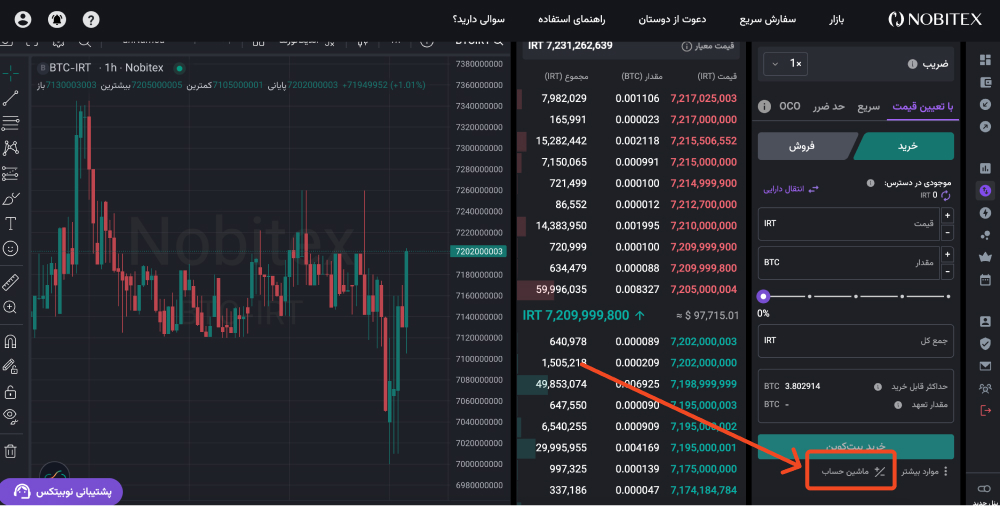
Task: Select the XABCD pattern tool
Action: 10,148
